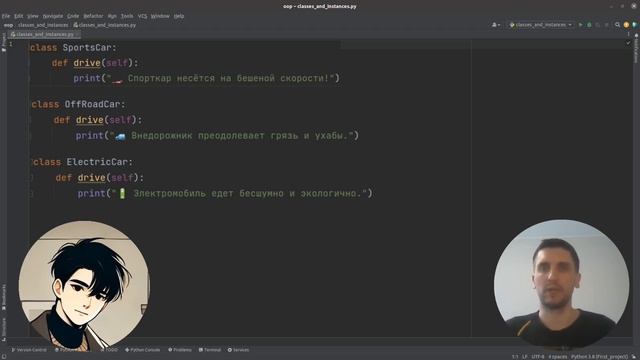Open the Tools menu
This screenshot has height=360, width=640.
(127, 16)
